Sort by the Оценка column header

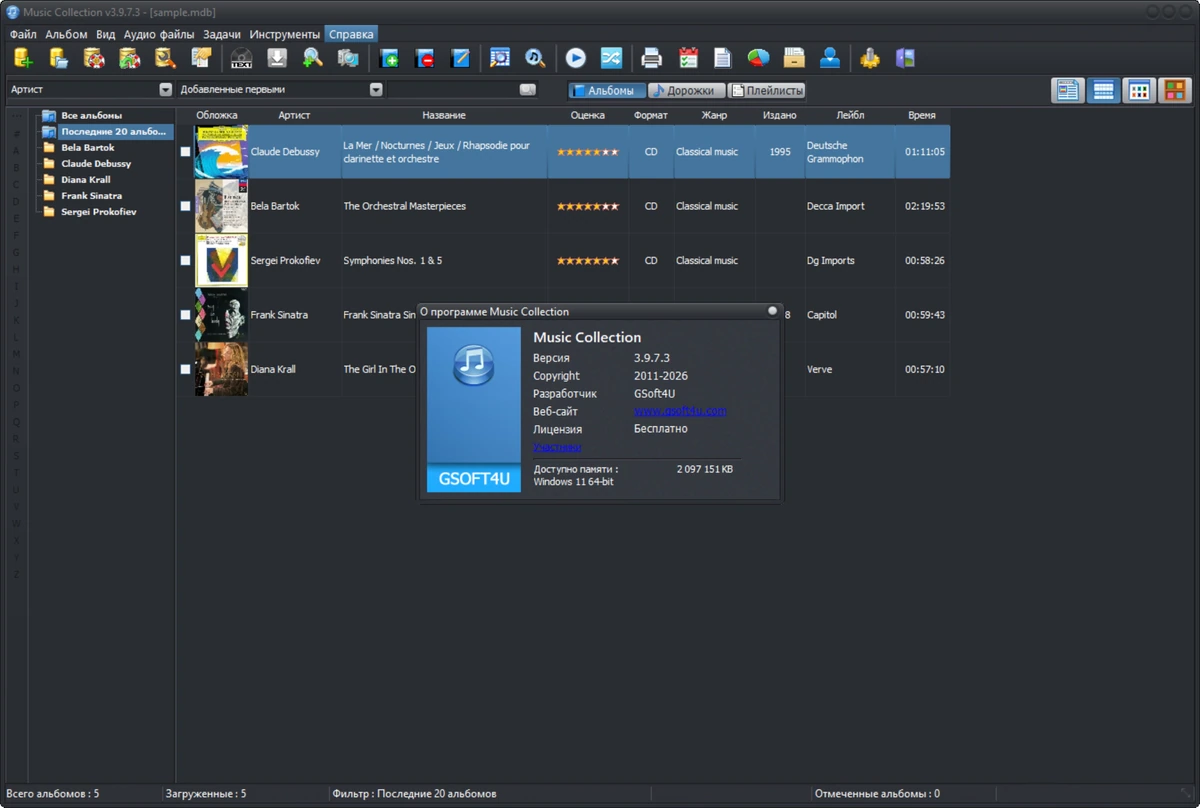tap(588, 116)
